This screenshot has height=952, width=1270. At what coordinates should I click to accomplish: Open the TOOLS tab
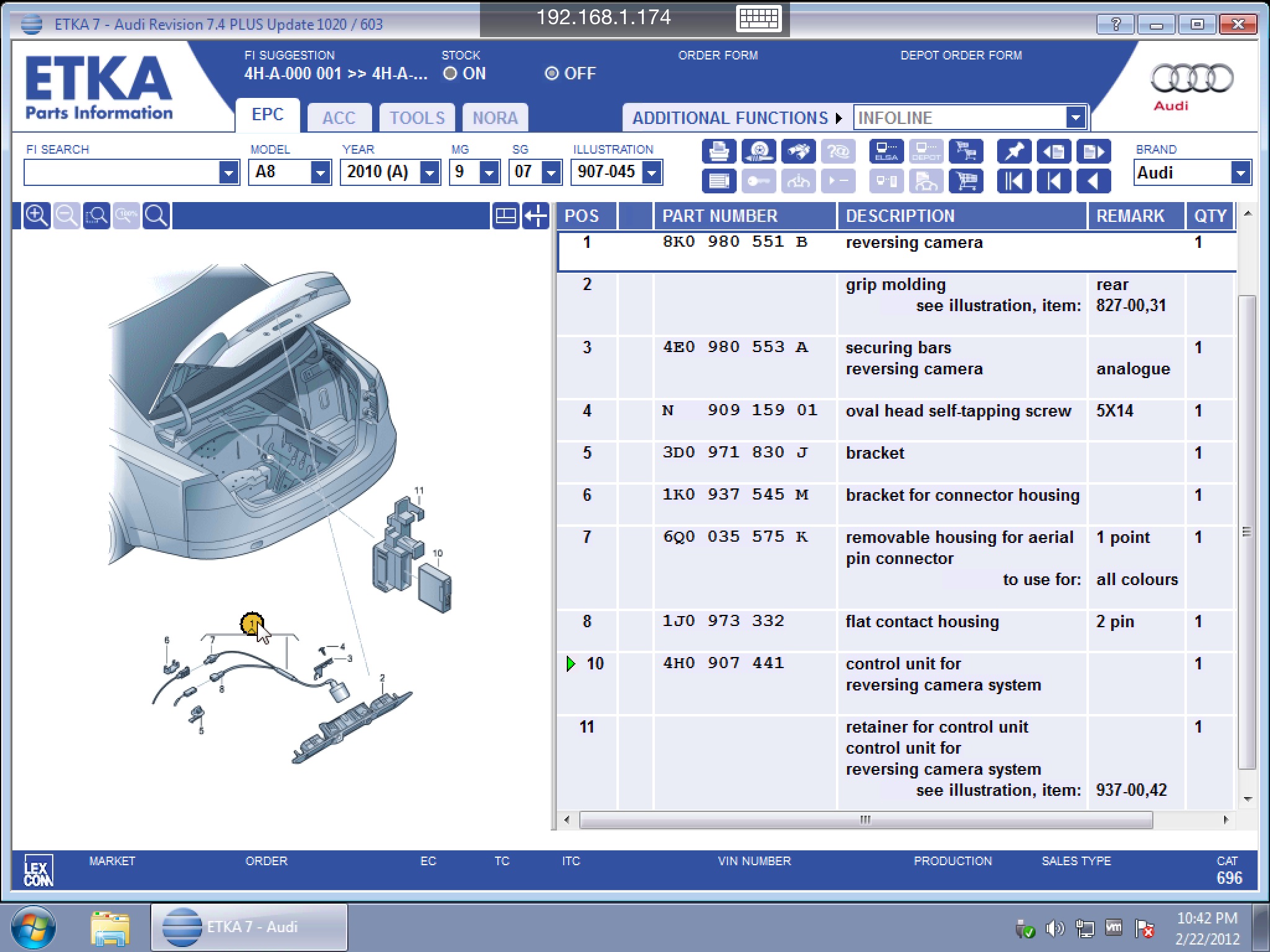coord(417,118)
